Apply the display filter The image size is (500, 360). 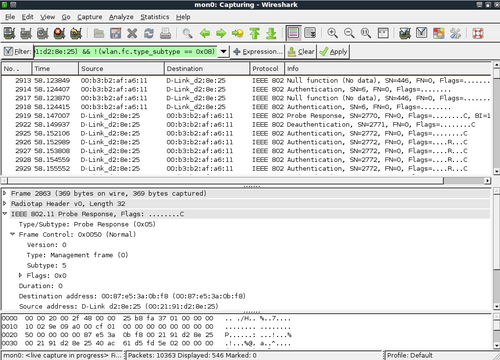pos(333,52)
